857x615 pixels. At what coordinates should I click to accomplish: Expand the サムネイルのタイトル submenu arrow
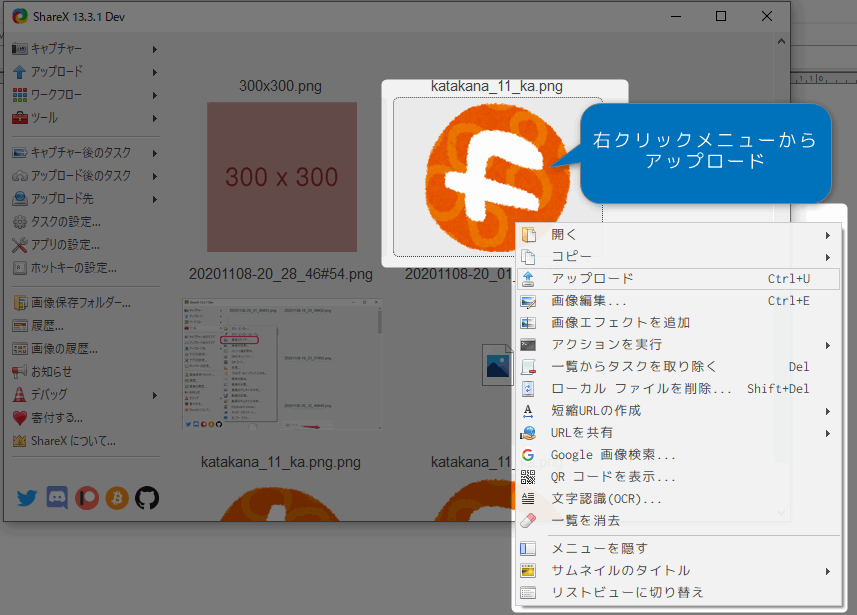tap(828, 571)
